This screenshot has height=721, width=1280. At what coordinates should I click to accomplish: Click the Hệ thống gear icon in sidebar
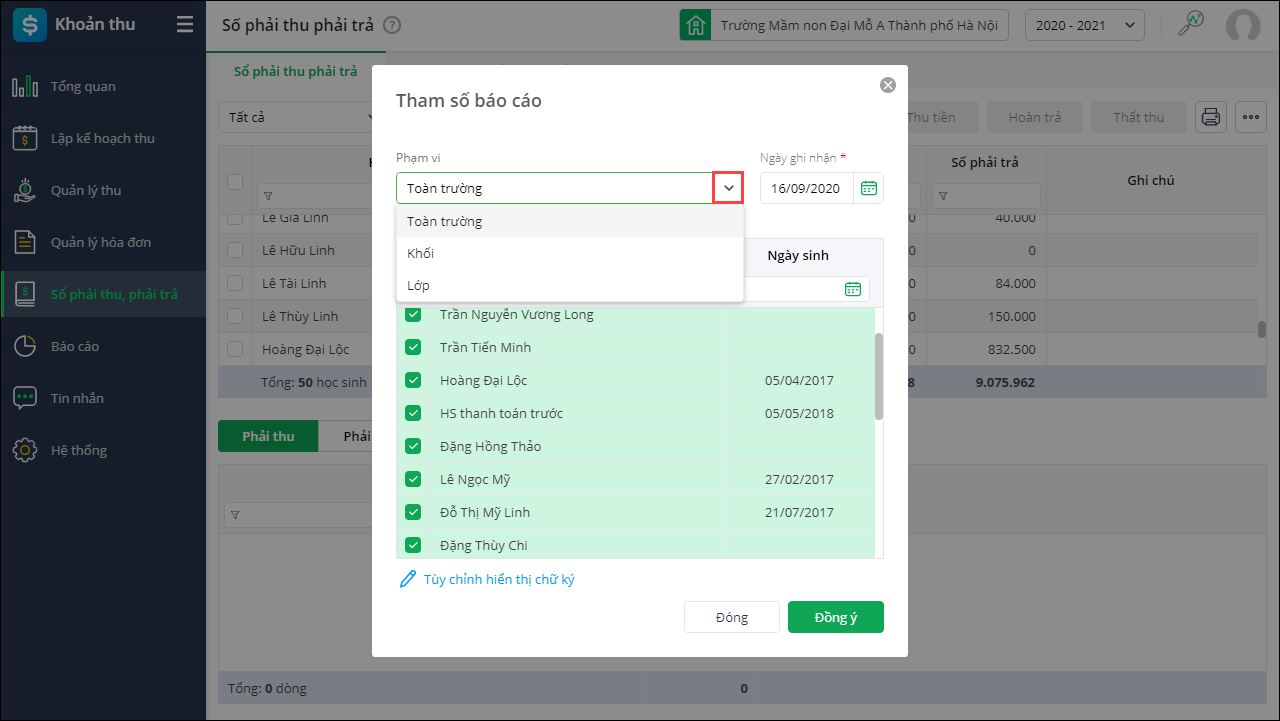coord(25,450)
